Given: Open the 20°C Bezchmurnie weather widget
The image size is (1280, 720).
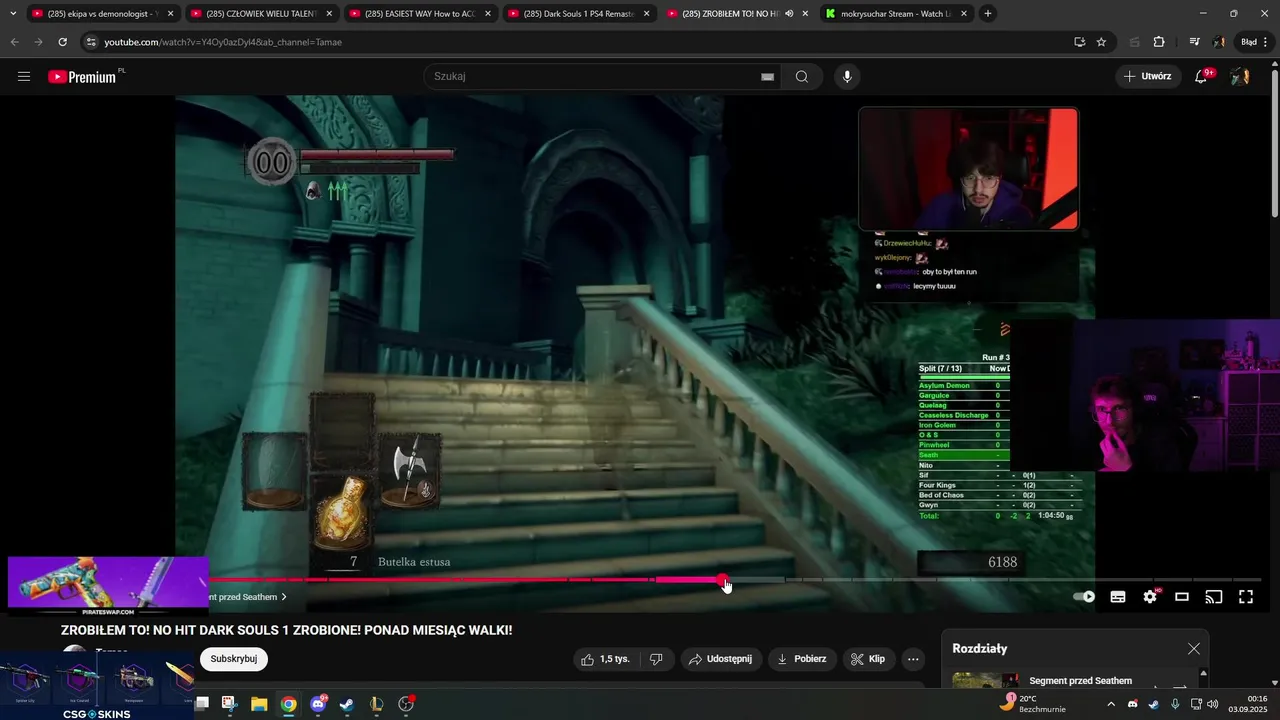Looking at the screenshot, I should click(1034, 704).
